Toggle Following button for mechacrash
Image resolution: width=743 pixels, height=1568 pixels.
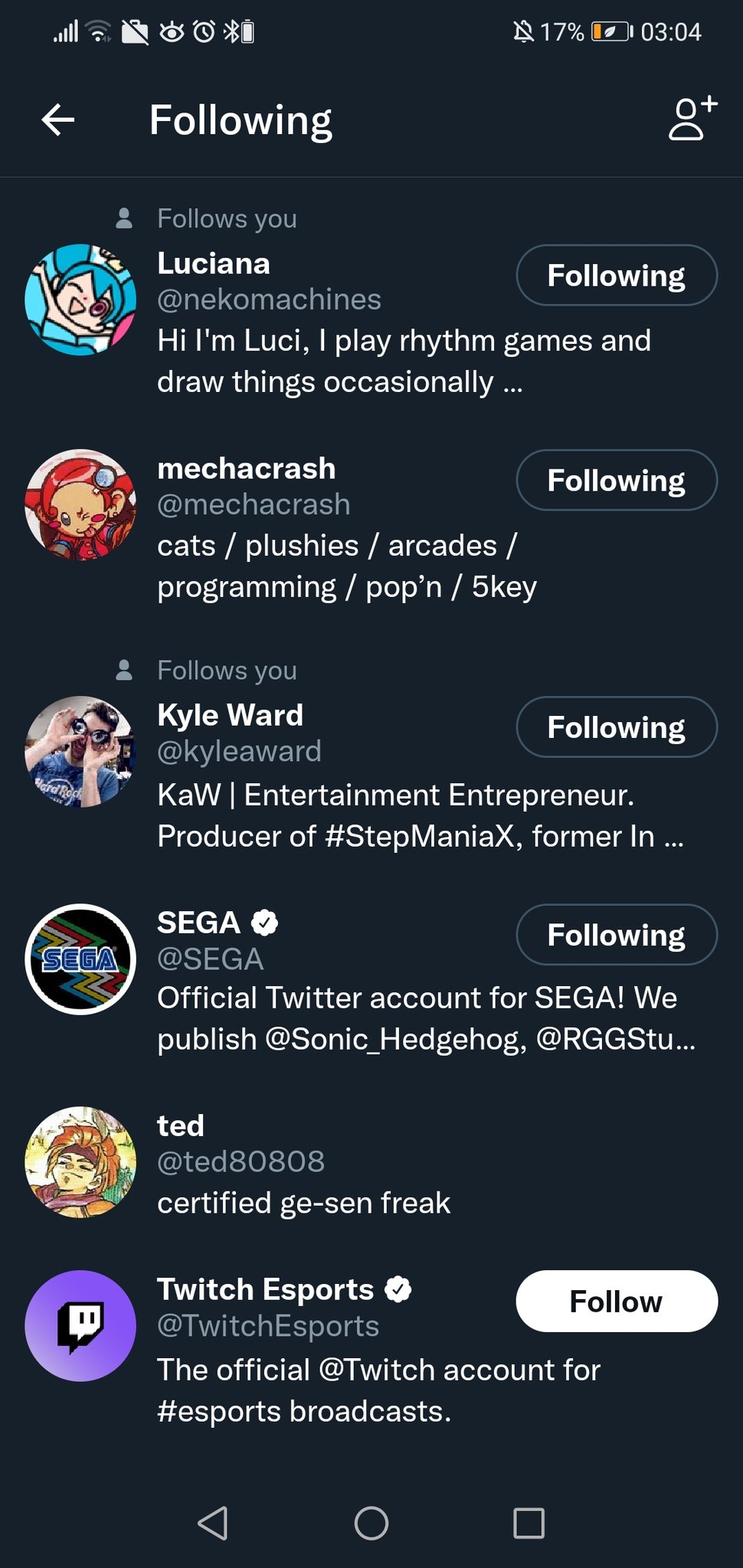click(617, 480)
